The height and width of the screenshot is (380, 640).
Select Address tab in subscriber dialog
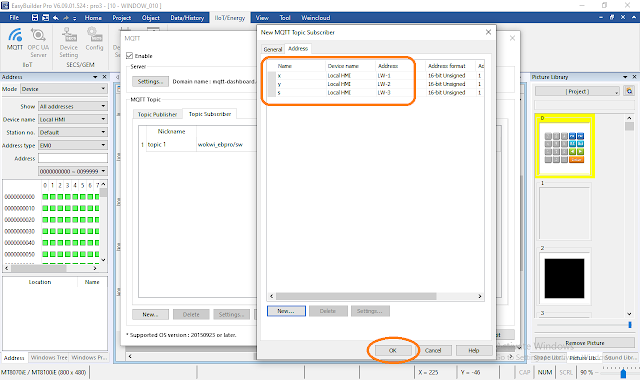pyautogui.click(x=298, y=48)
